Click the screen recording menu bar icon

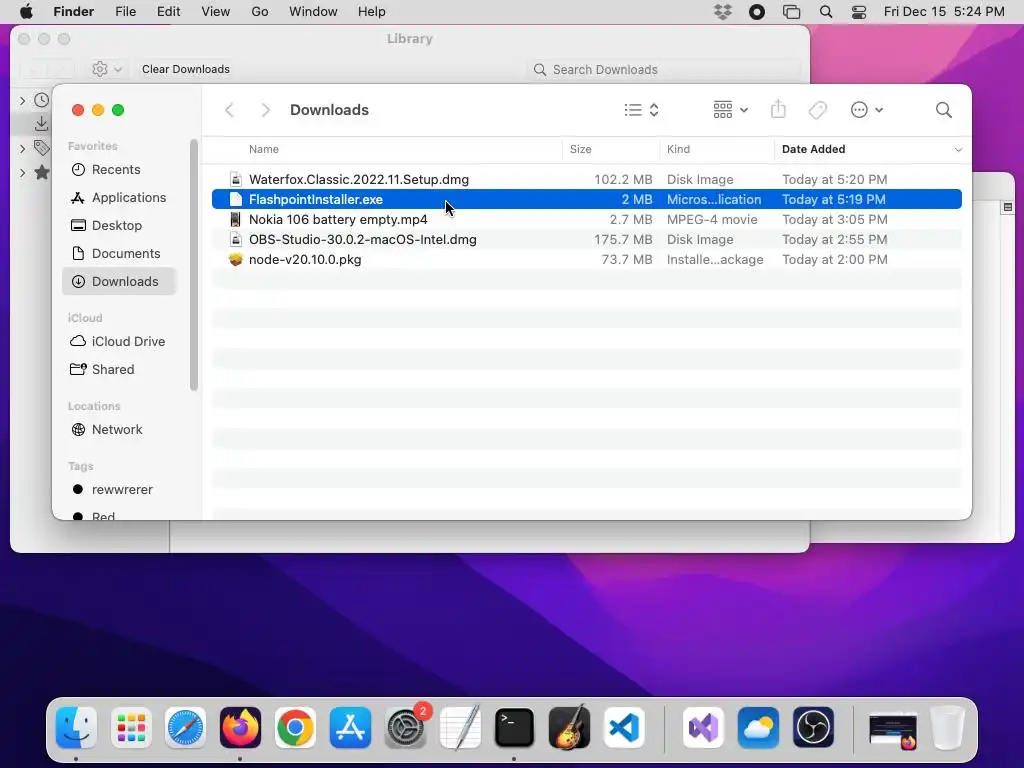click(x=757, y=12)
